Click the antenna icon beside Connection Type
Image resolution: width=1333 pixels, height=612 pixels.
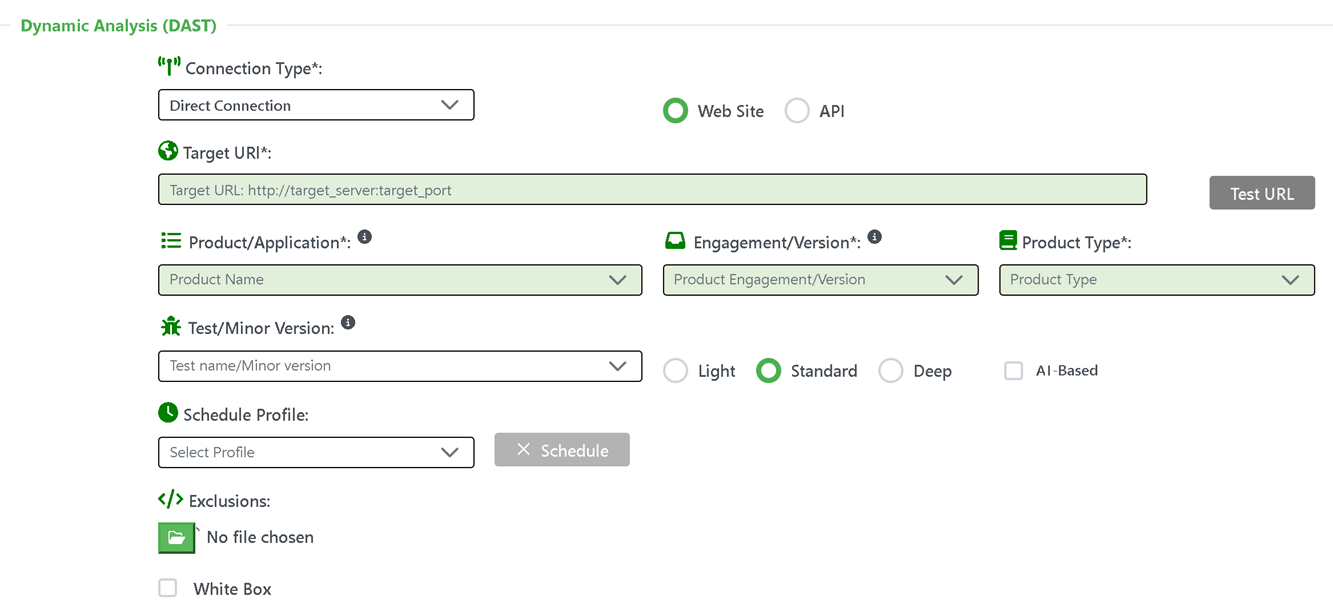point(169,67)
